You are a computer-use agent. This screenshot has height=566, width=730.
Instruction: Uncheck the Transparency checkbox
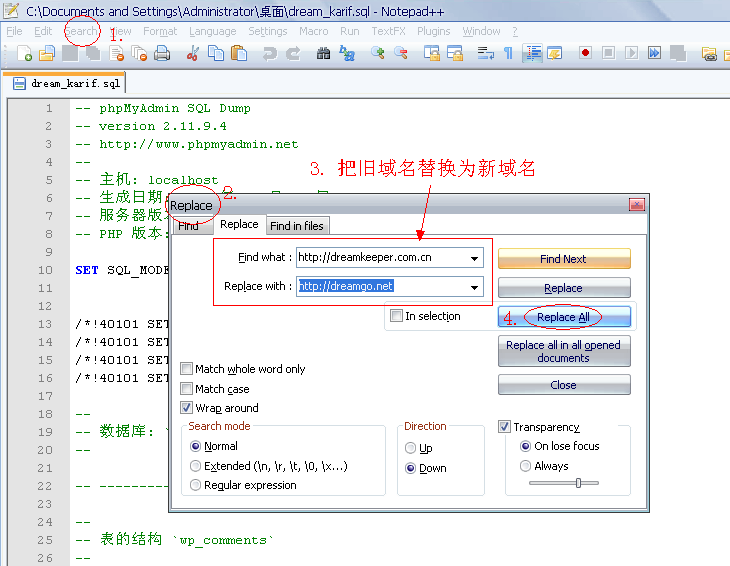pos(504,426)
